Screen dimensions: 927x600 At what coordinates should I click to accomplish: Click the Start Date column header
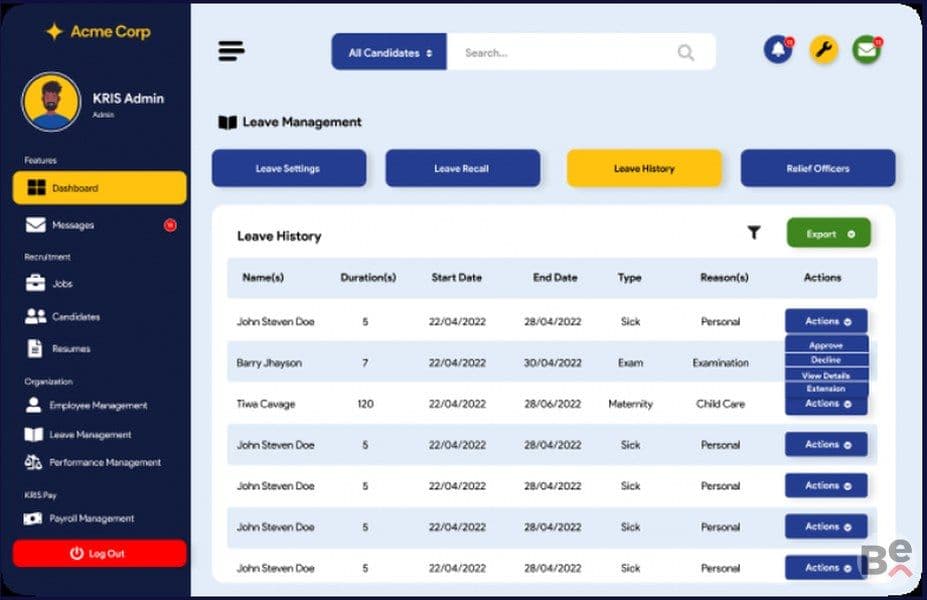(456, 277)
